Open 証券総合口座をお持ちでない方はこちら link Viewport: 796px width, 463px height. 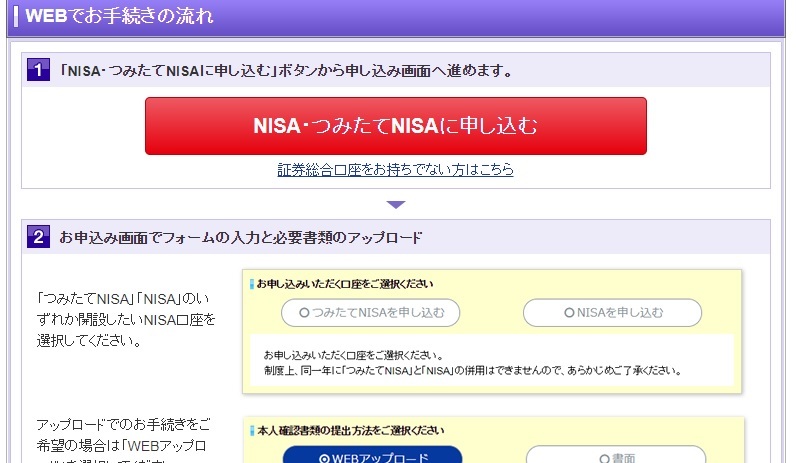tap(395, 170)
